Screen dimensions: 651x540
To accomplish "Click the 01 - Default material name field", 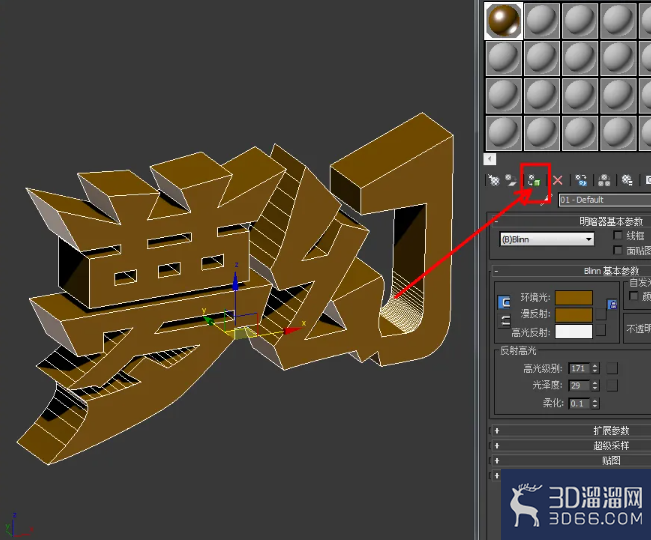I will click(x=605, y=200).
